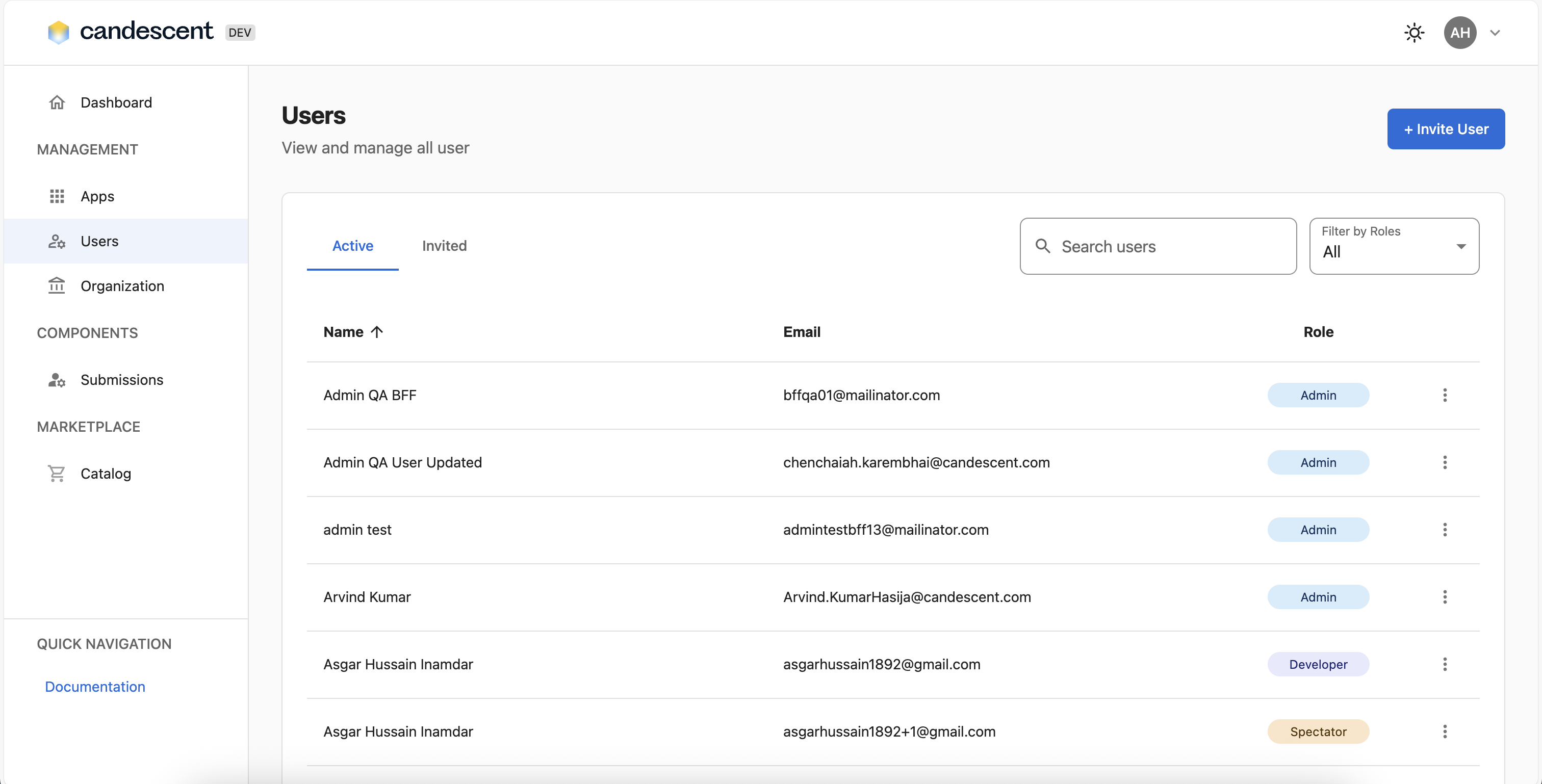This screenshot has height=784, width=1542.
Task: Open the Documentation link
Action: 95,687
